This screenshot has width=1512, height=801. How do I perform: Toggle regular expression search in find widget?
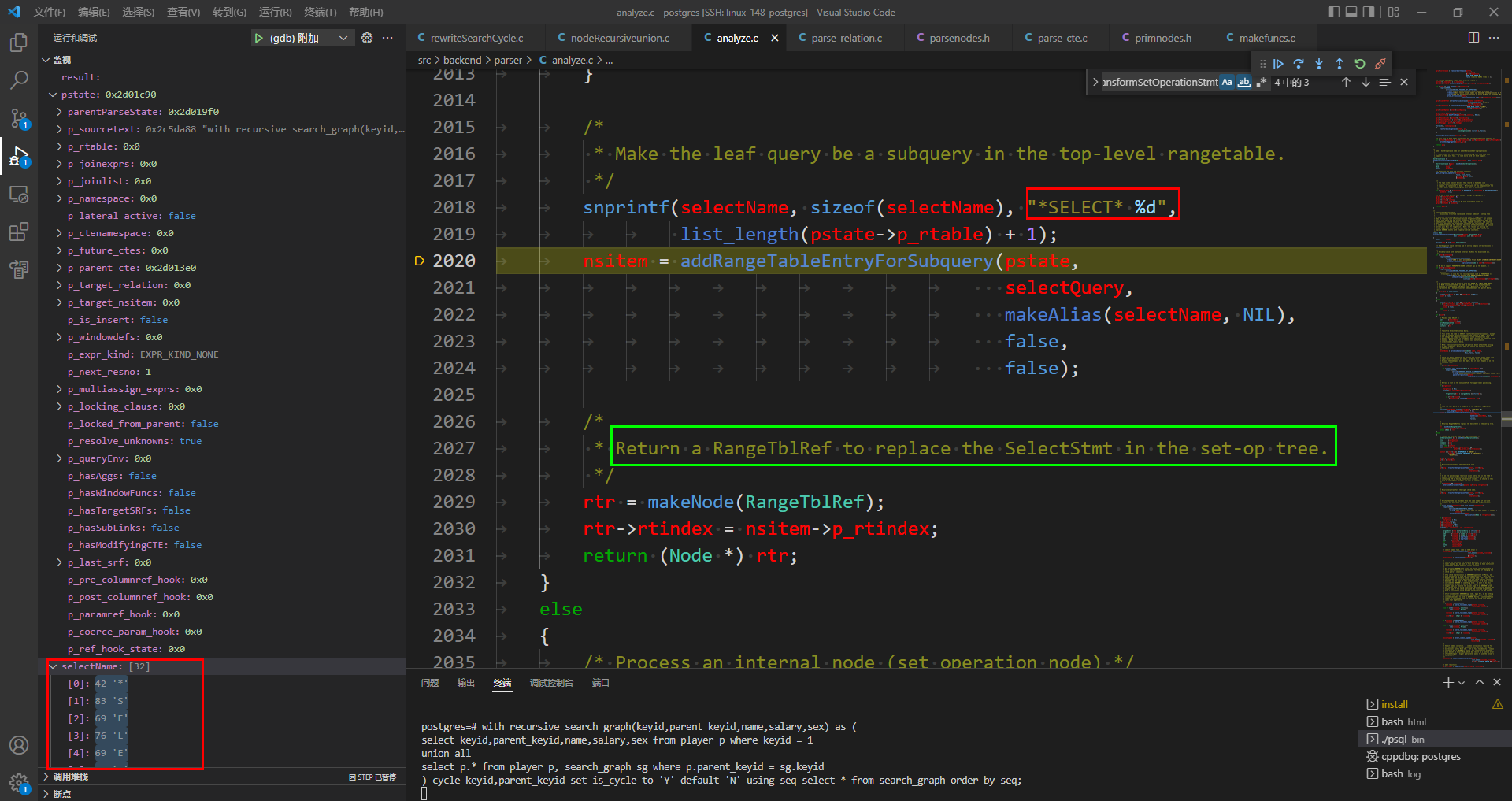[x=1261, y=82]
